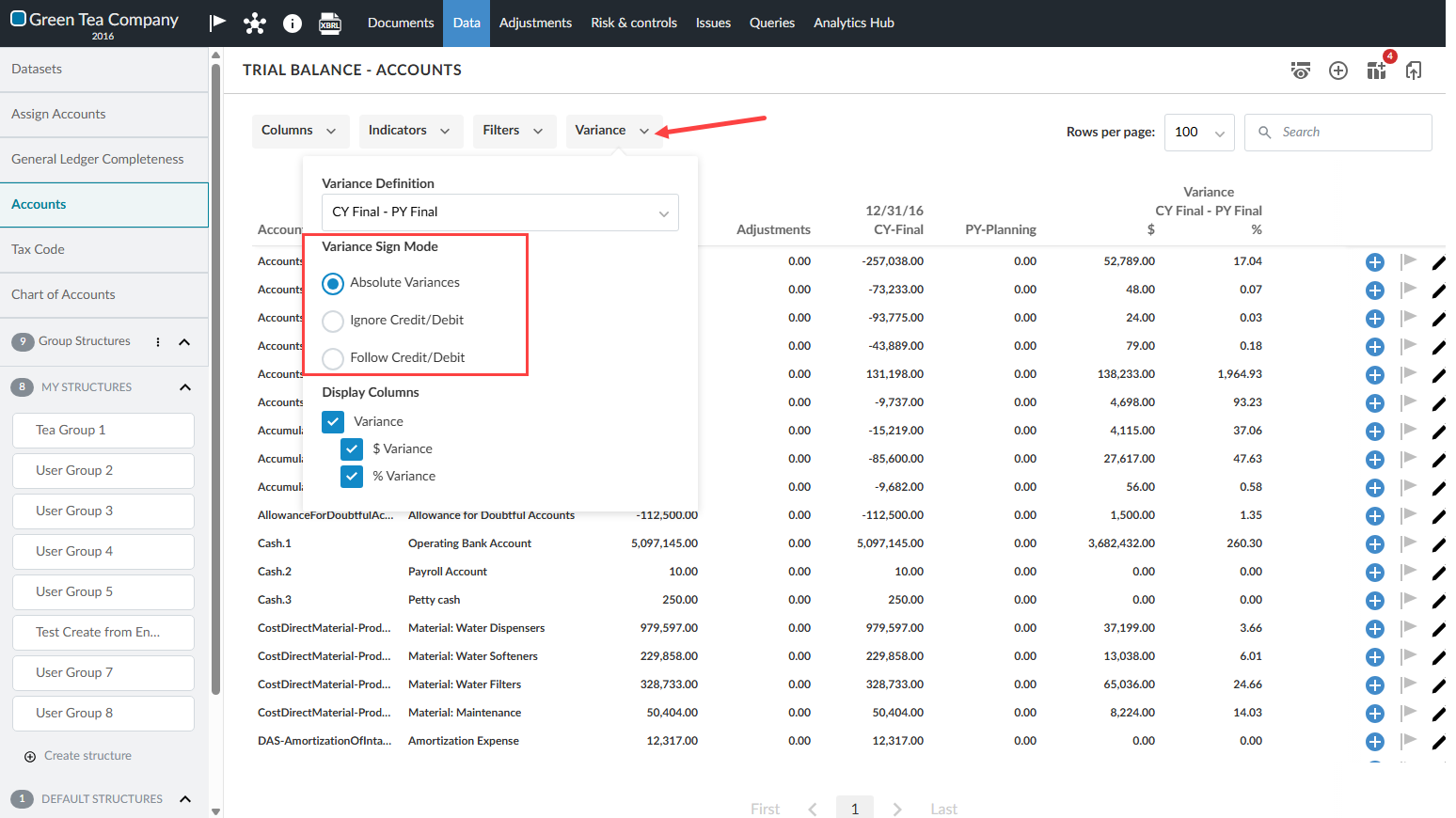Screen dimensions: 1456x818
Task: Open Tax Code in the sidebar
Action: tap(103, 250)
